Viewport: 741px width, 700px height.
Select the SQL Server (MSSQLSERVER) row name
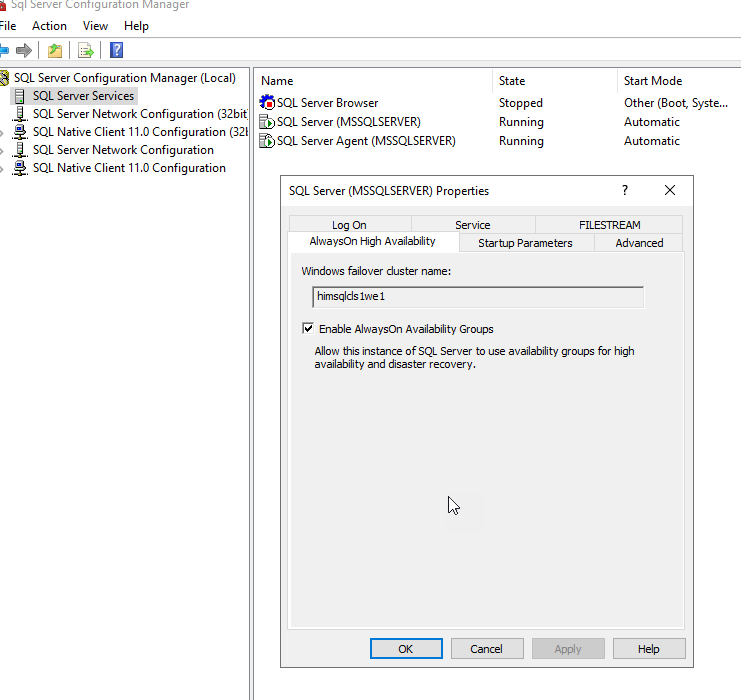349,121
